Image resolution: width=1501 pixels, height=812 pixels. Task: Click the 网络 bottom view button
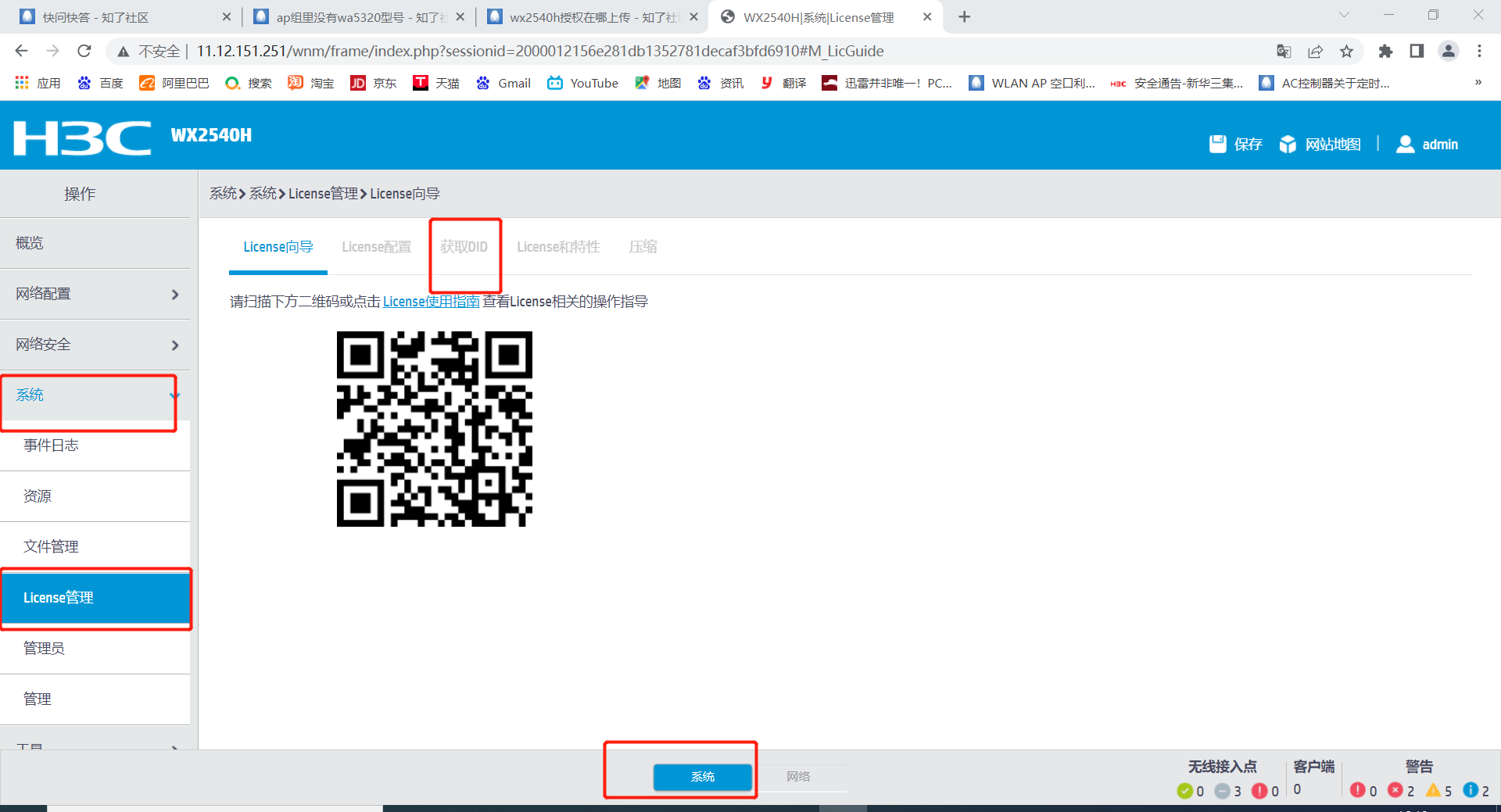[798, 777]
